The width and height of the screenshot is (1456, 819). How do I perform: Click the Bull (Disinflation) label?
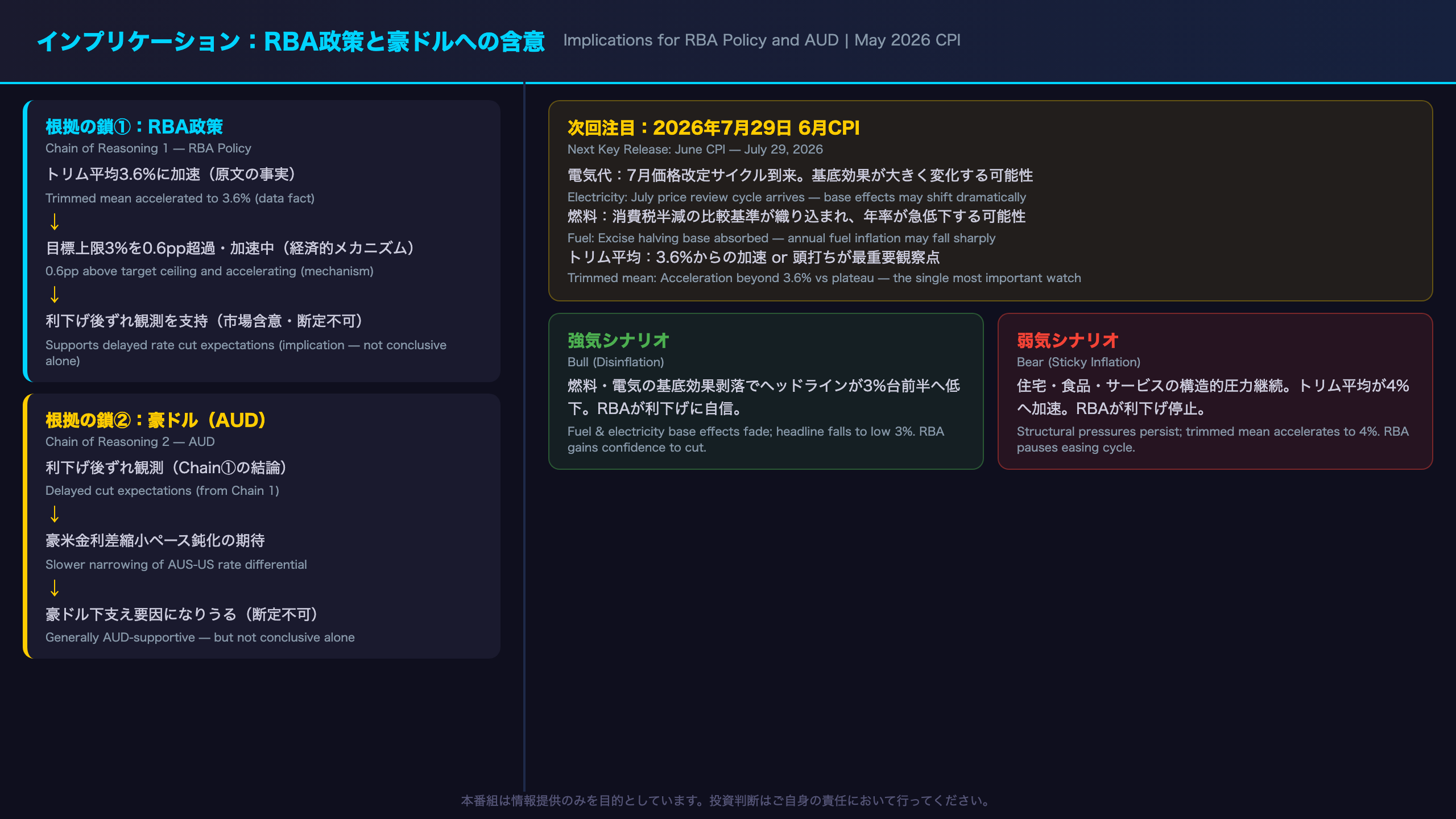(x=615, y=362)
